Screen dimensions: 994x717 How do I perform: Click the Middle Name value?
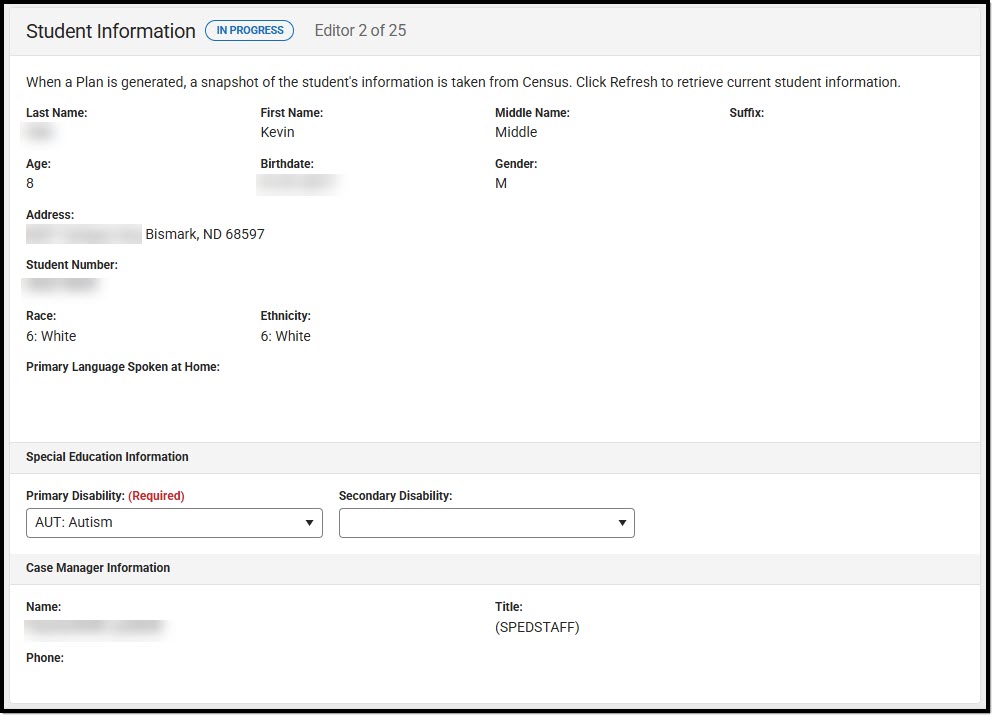(x=516, y=131)
